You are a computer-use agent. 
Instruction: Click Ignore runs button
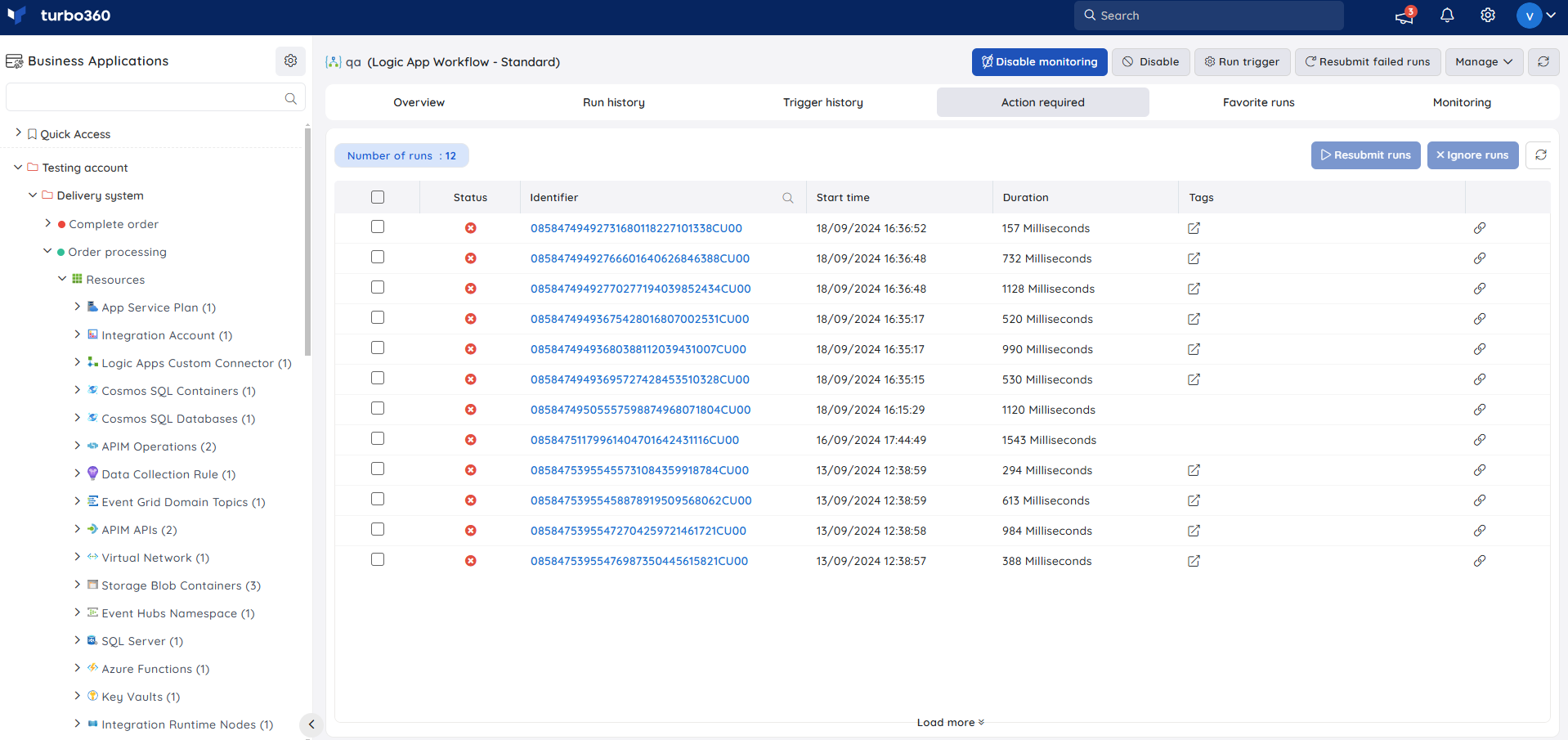[x=1472, y=155]
